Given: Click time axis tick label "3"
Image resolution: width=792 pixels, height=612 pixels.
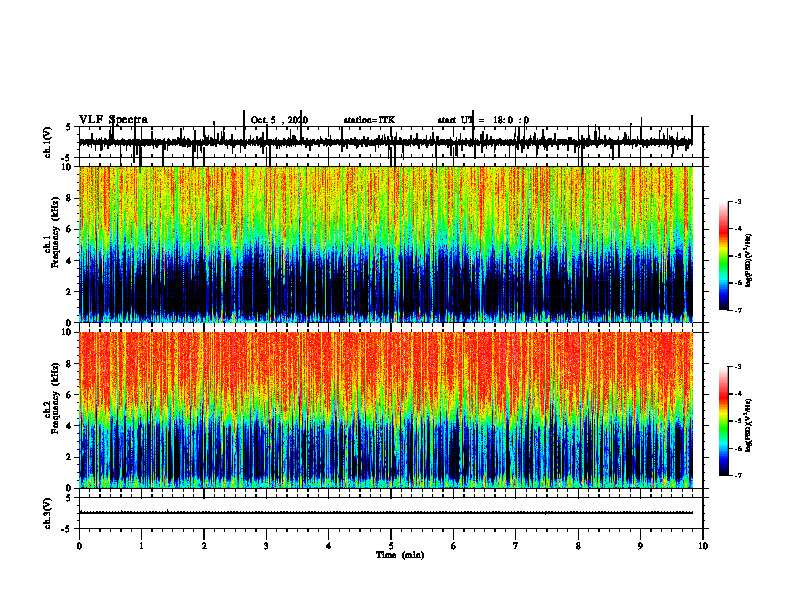Looking at the screenshot, I should point(266,546).
